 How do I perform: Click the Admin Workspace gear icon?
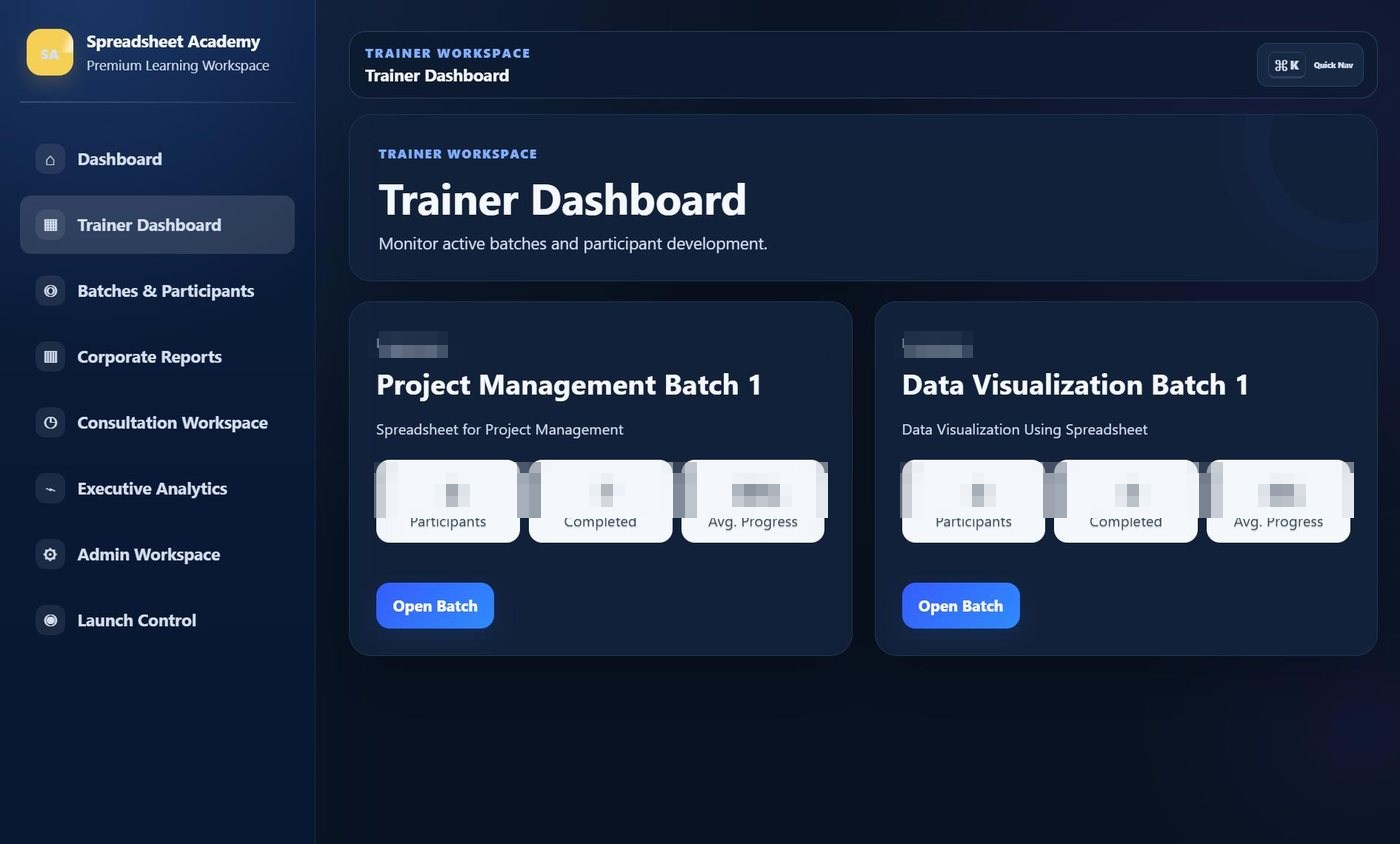(50, 555)
